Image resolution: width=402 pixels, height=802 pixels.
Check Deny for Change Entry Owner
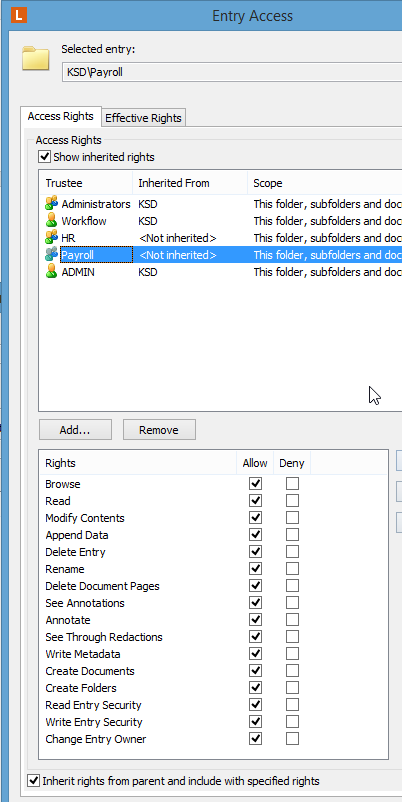pos(293,739)
